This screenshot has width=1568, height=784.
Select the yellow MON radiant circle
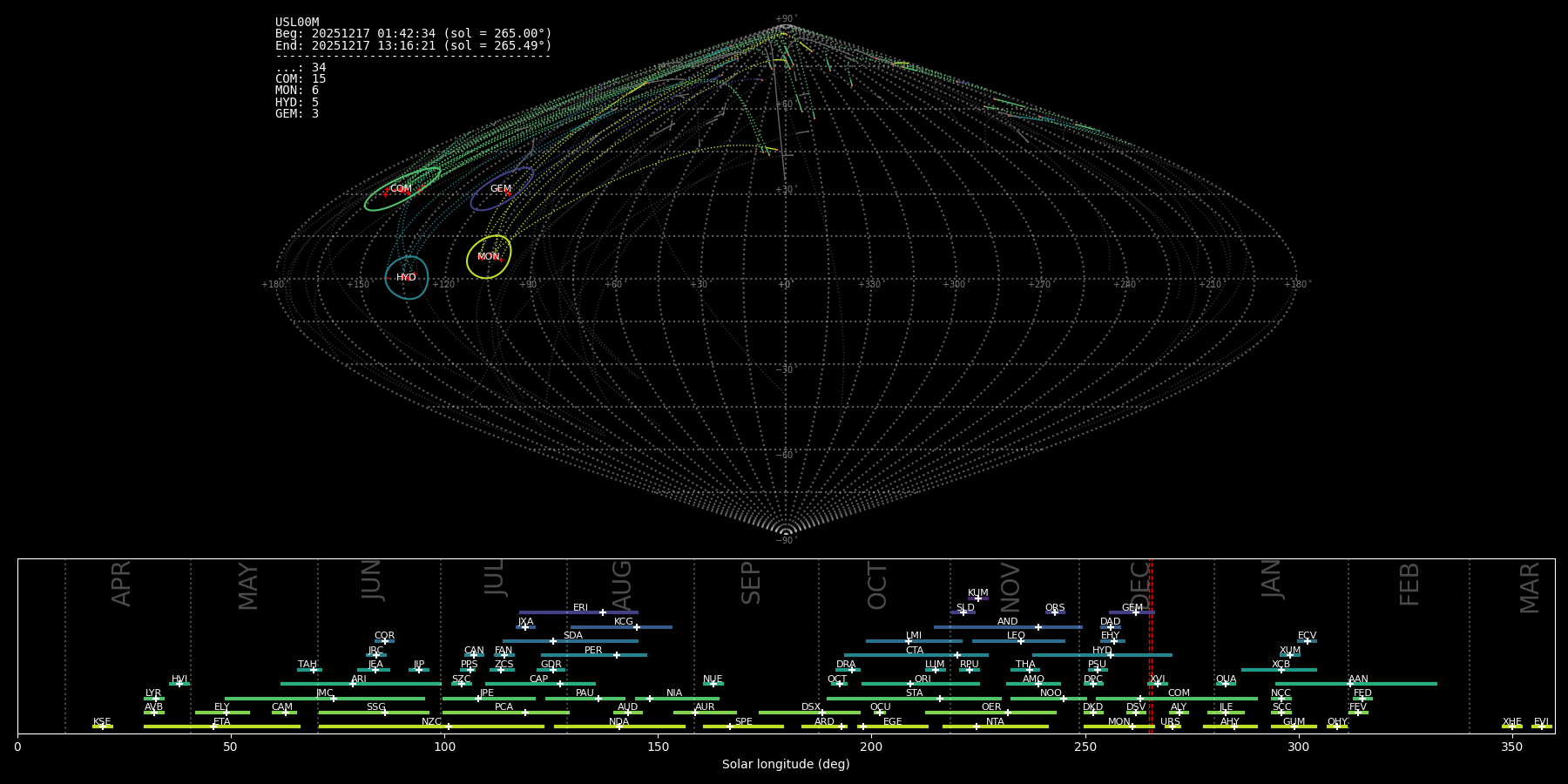(x=489, y=256)
